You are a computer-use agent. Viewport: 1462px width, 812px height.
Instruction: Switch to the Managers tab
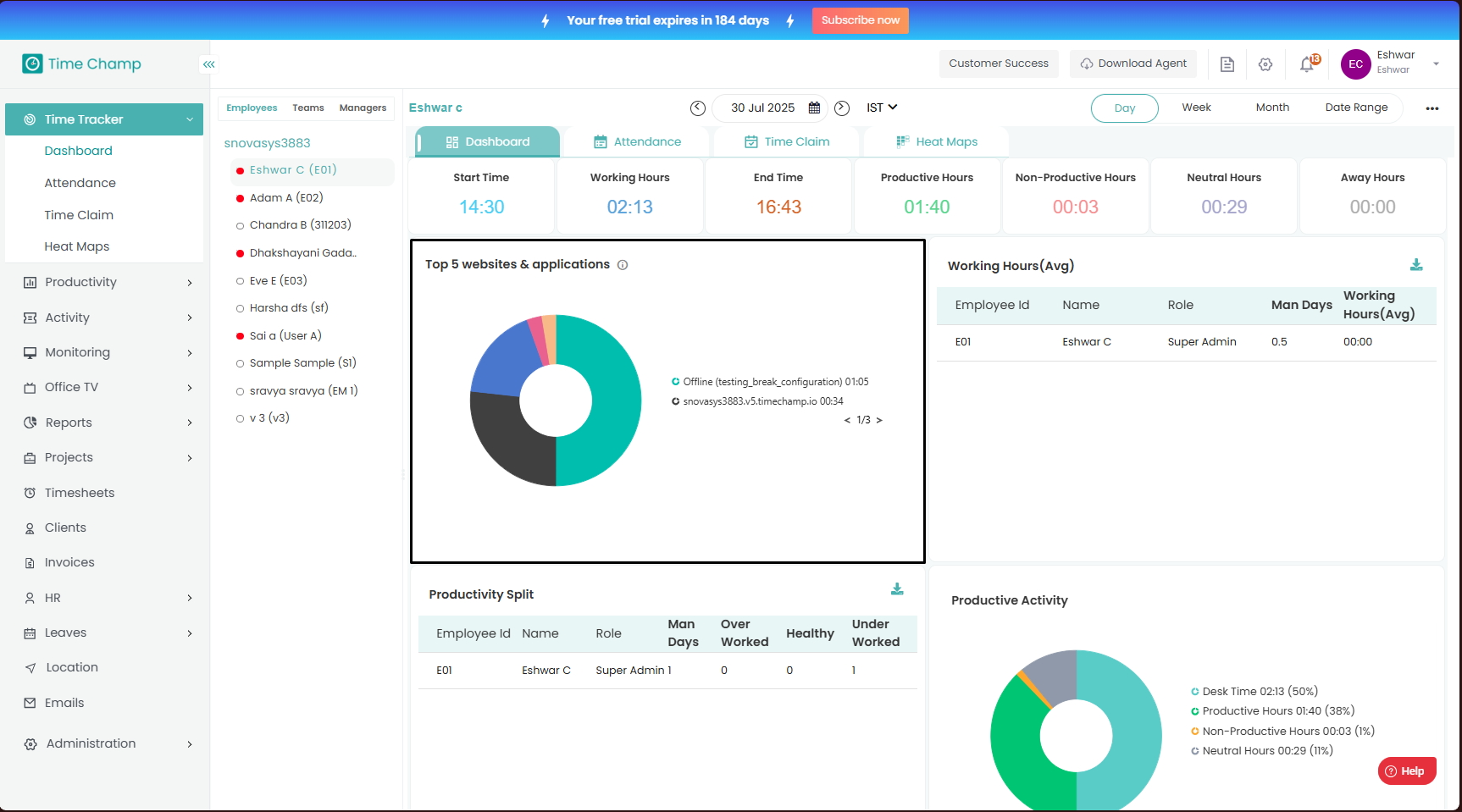pyautogui.click(x=363, y=108)
